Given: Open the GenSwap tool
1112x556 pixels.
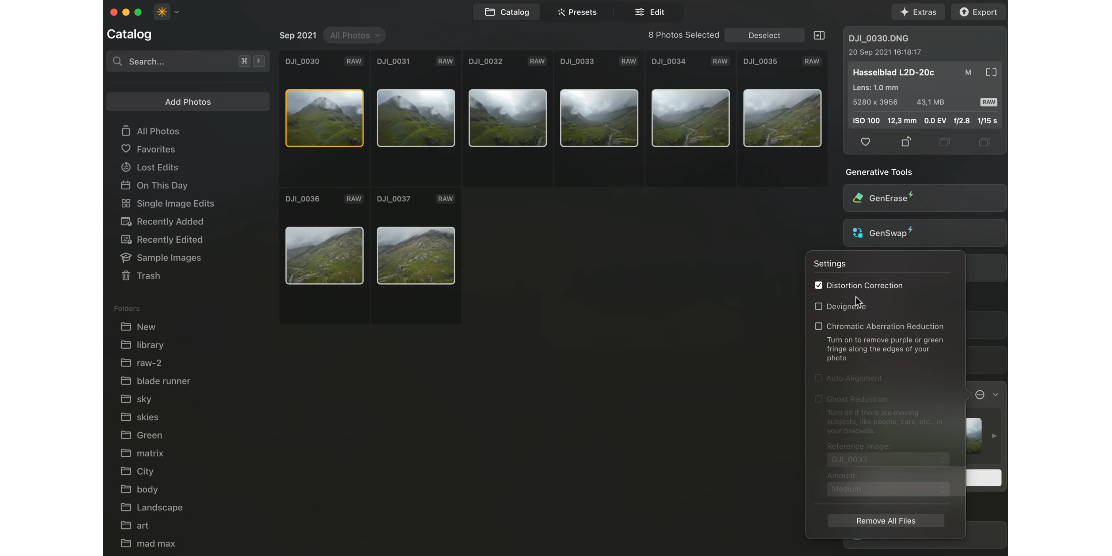Looking at the screenshot, I should 924,233.
